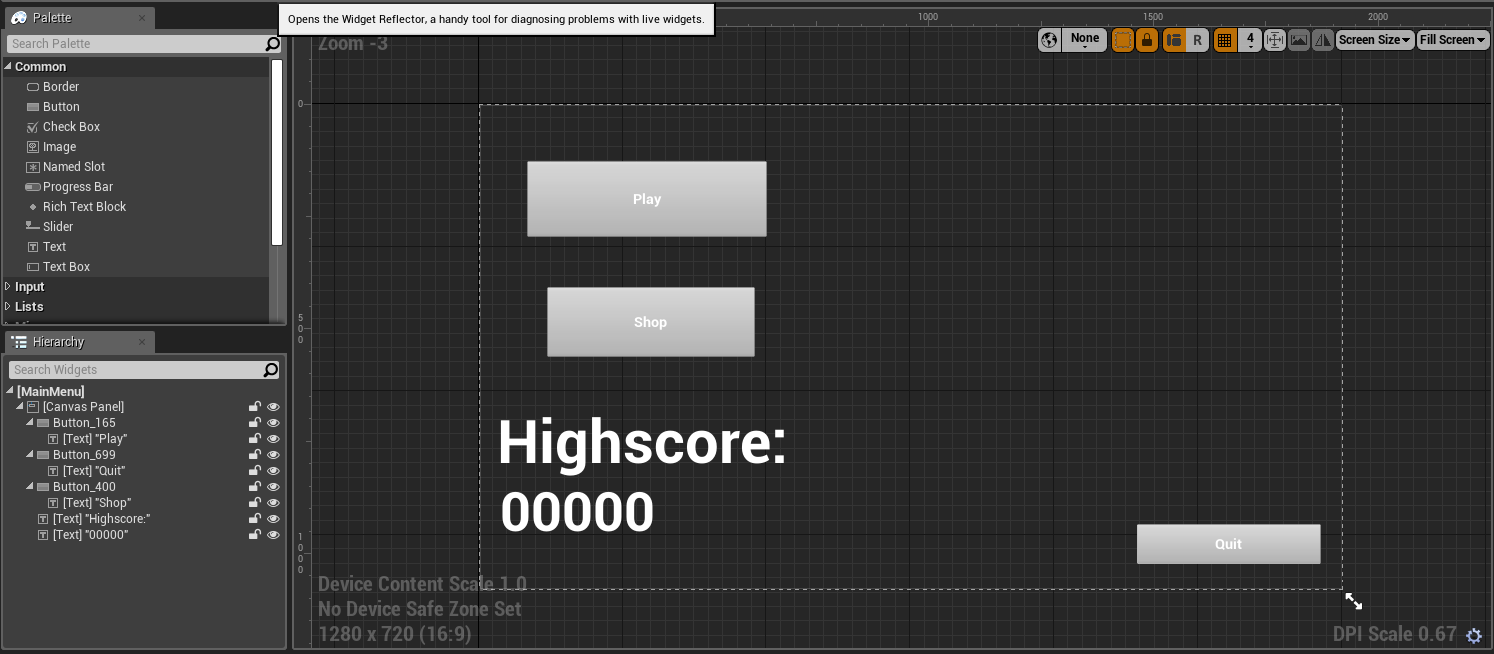This screenshot has height=654, width=1494.
Task: Open designer settings gear near DPI Scale
Action: [x=1473, y=636]
